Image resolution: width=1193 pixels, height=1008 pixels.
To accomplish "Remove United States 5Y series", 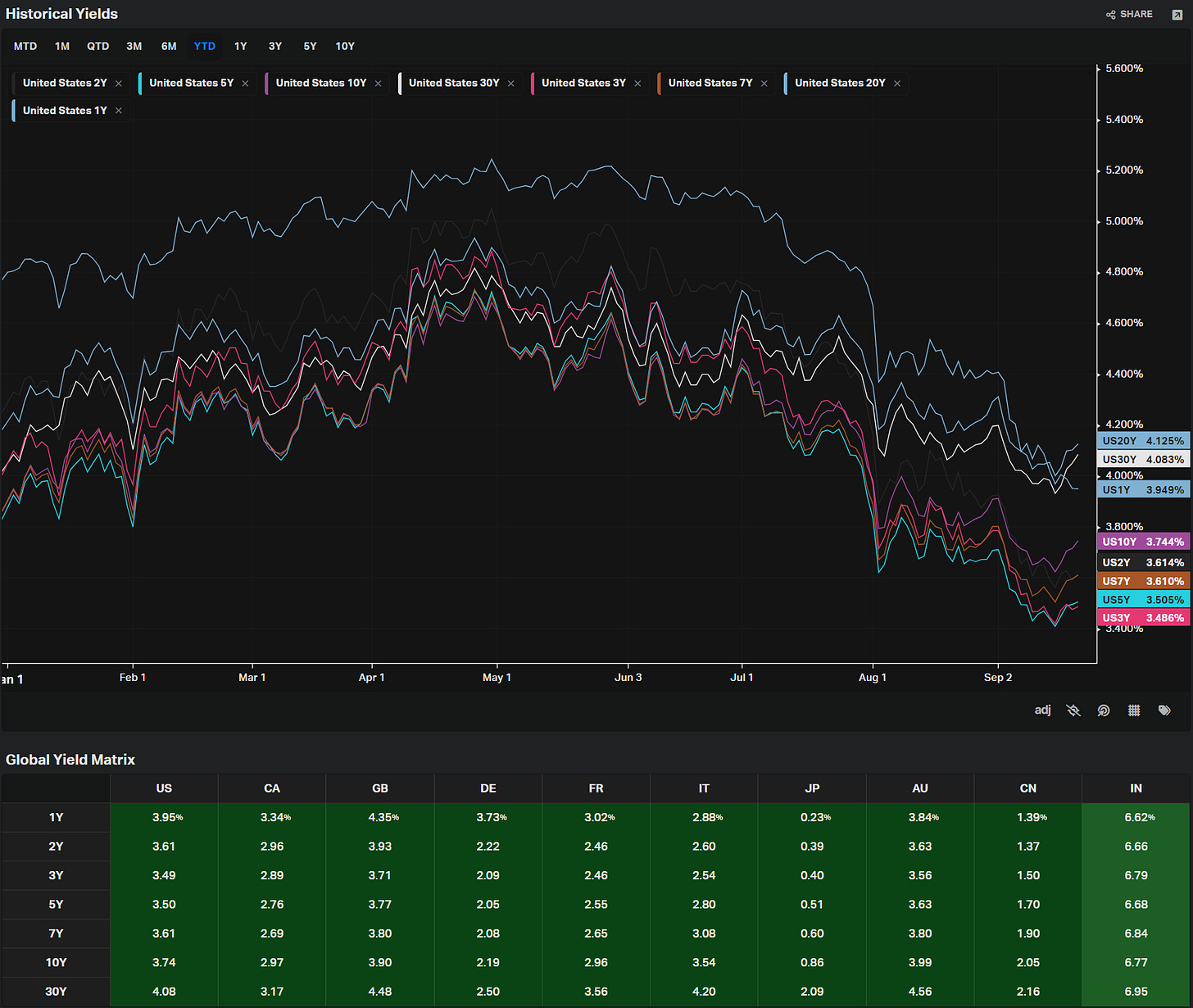I will (245, 84).
